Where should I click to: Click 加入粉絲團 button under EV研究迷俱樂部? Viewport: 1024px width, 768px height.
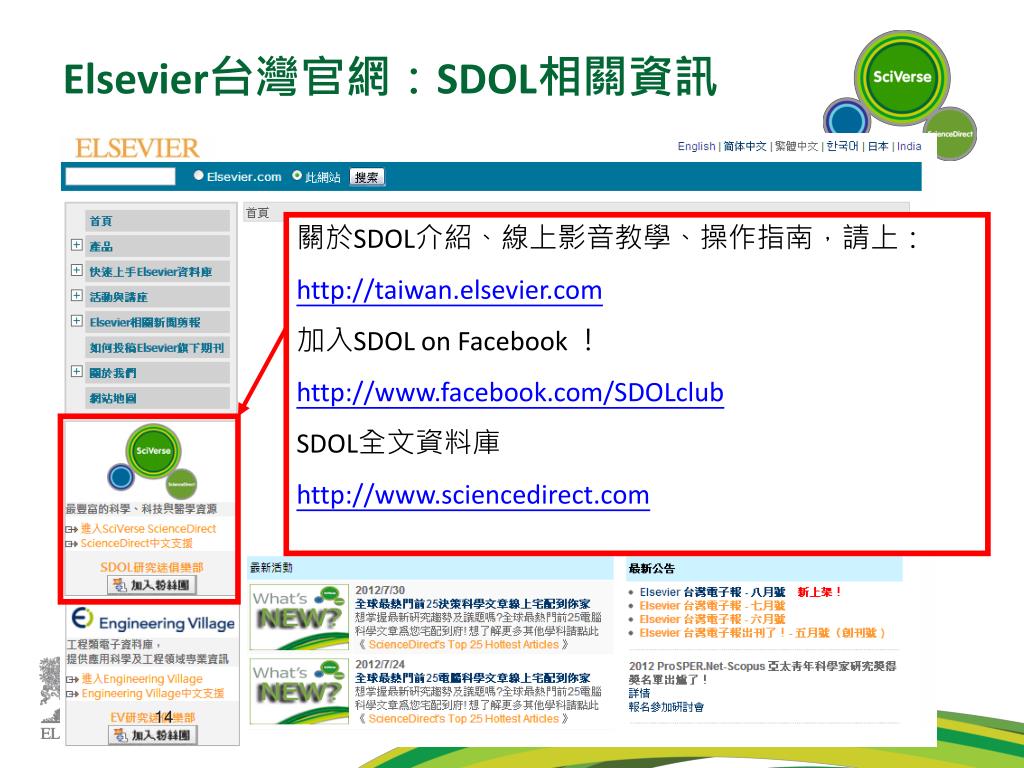[152, 735]
